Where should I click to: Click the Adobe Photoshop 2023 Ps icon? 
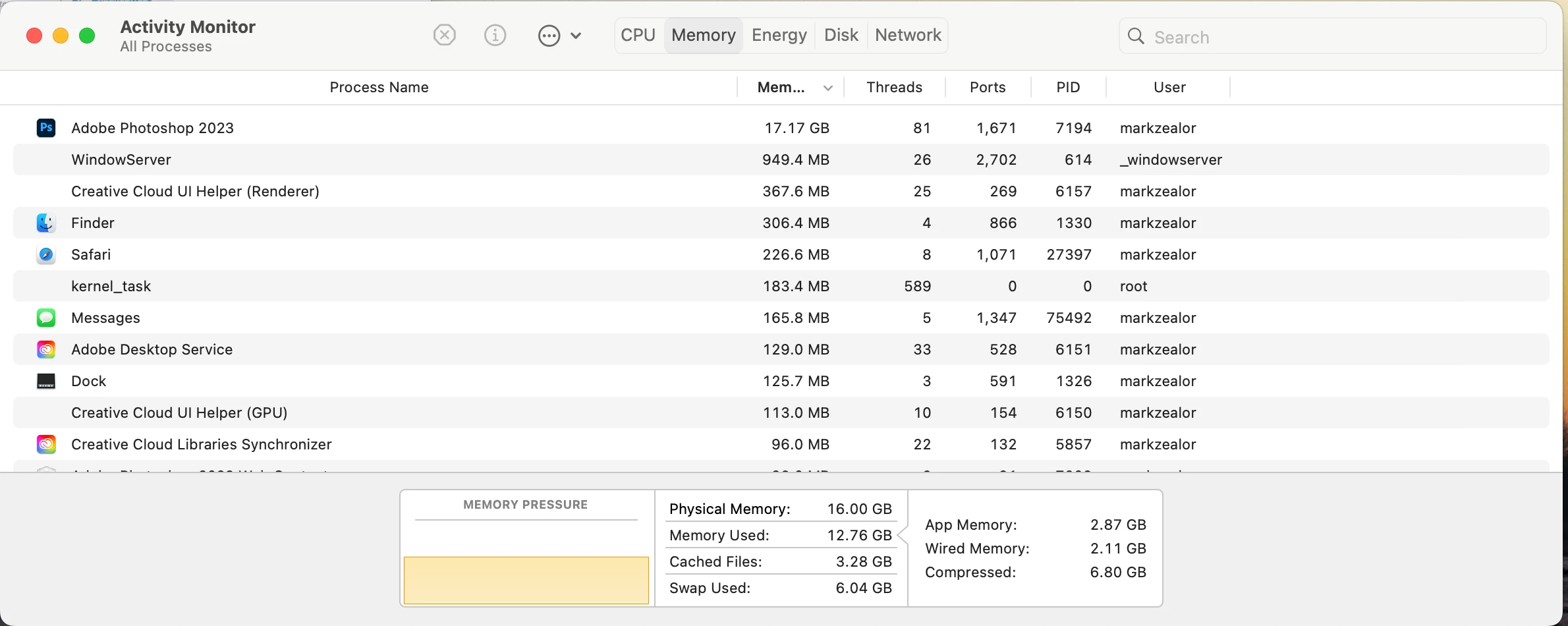tap(46, 128)
